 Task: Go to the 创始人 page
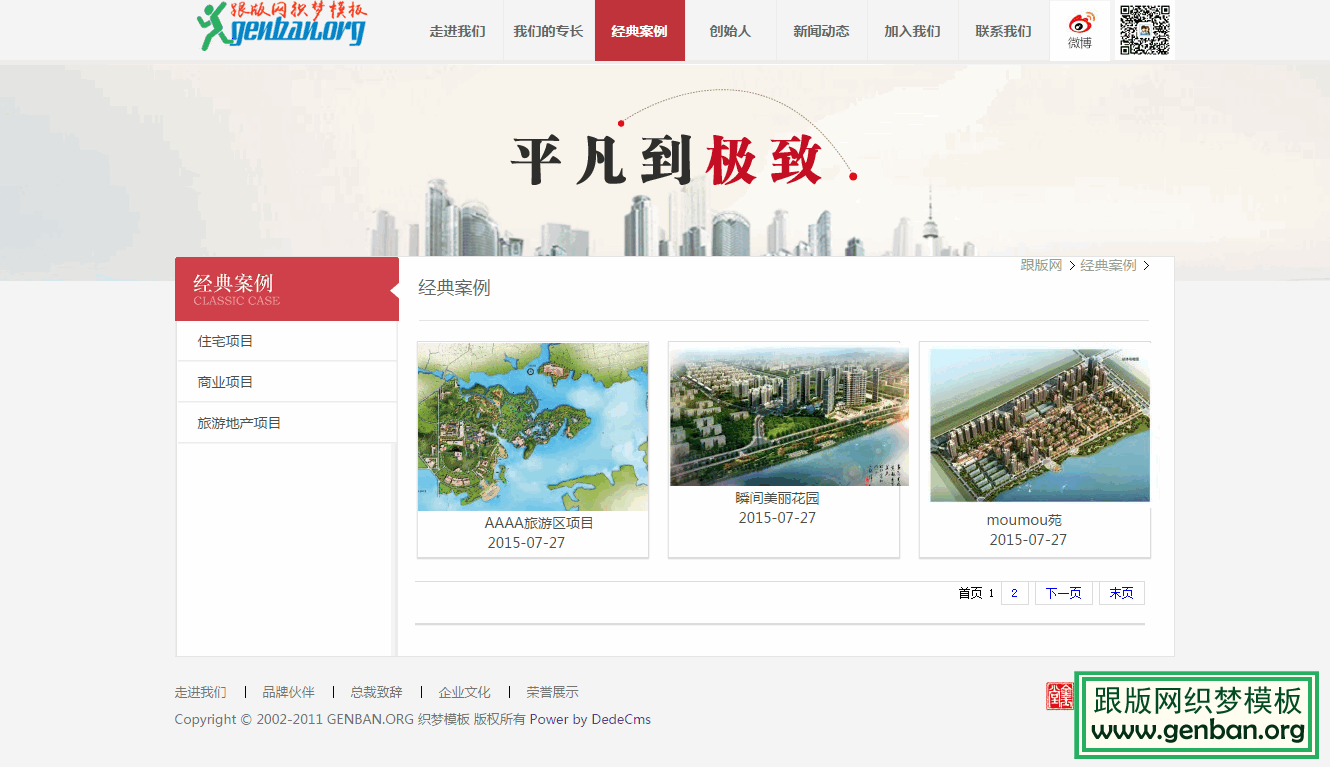pyautogui.click(x=730, y=31)
